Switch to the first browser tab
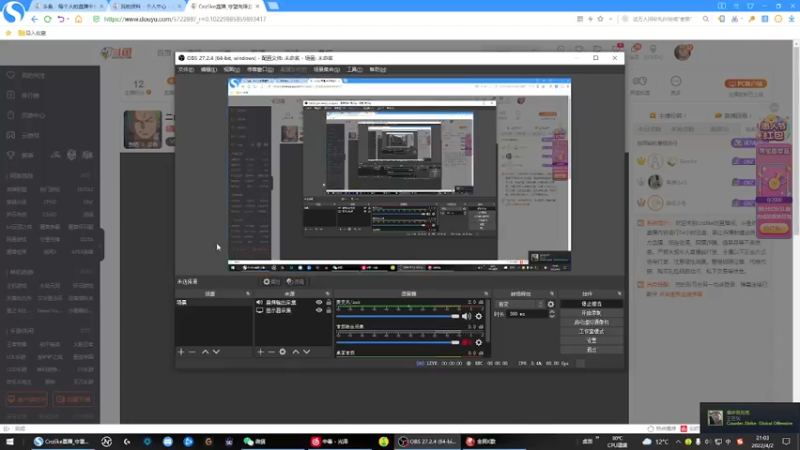Screen dimensions: 800x450 [x=68, y=6]
